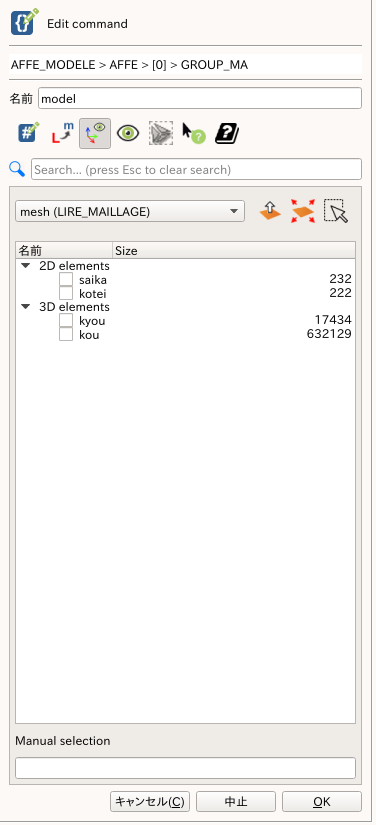
Task: Collapse the 2D elements tree node
Action: tap(26, 266)
